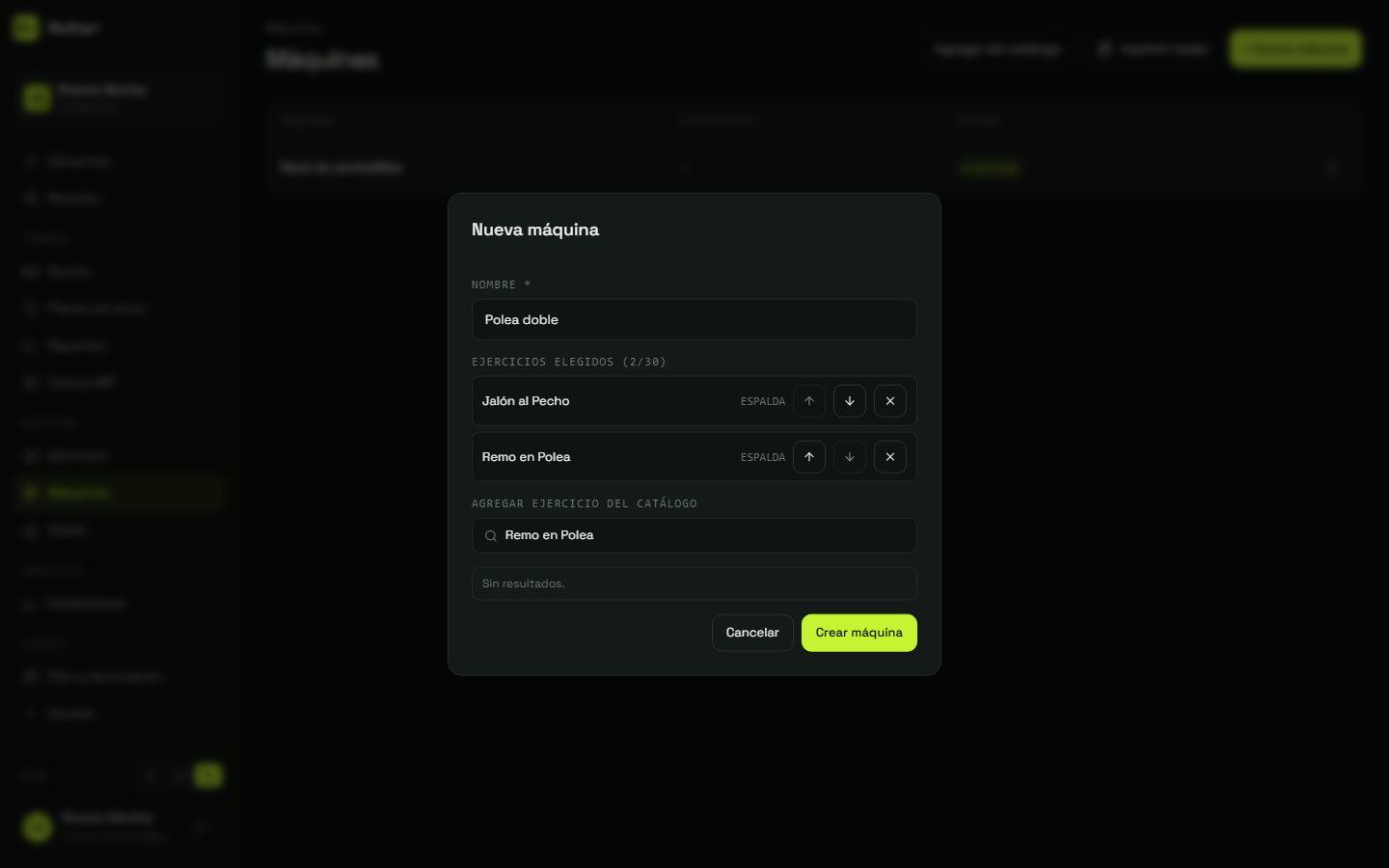This screenshot has height=868, width=1389.
Task: Move Jalón al Pecho up arrow
Action: tap(809, 401)
